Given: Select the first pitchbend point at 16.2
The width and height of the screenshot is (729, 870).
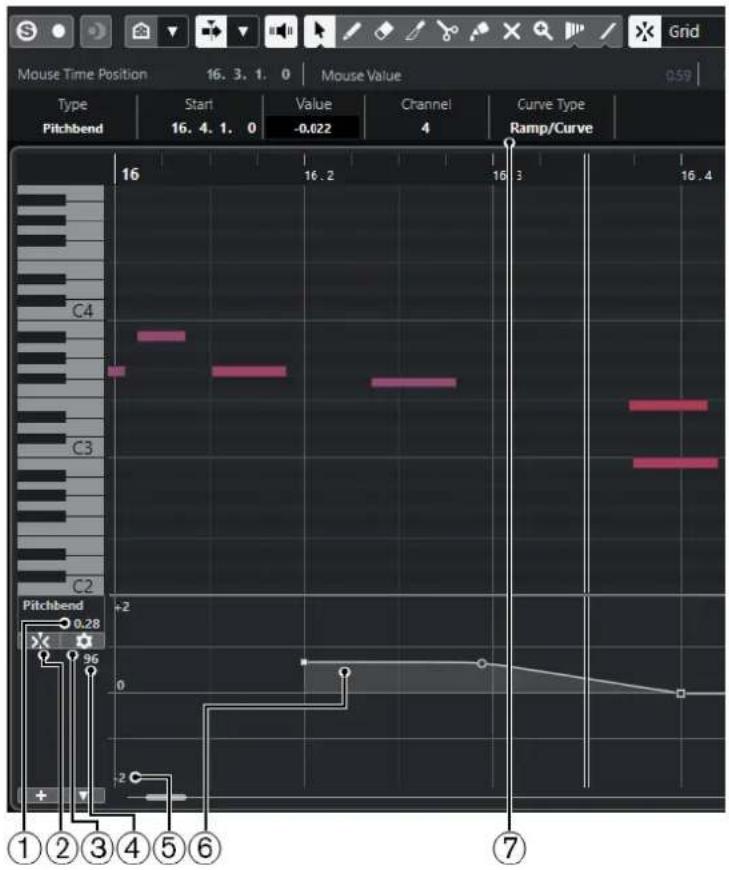Looking at the screenshot, I should coord(303,662).
